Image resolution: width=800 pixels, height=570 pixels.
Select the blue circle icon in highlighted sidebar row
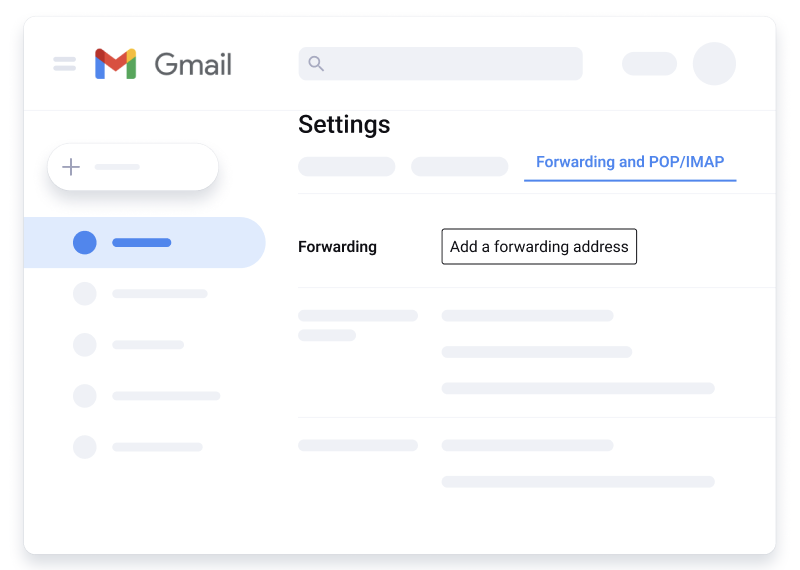[x=85, y=242]
